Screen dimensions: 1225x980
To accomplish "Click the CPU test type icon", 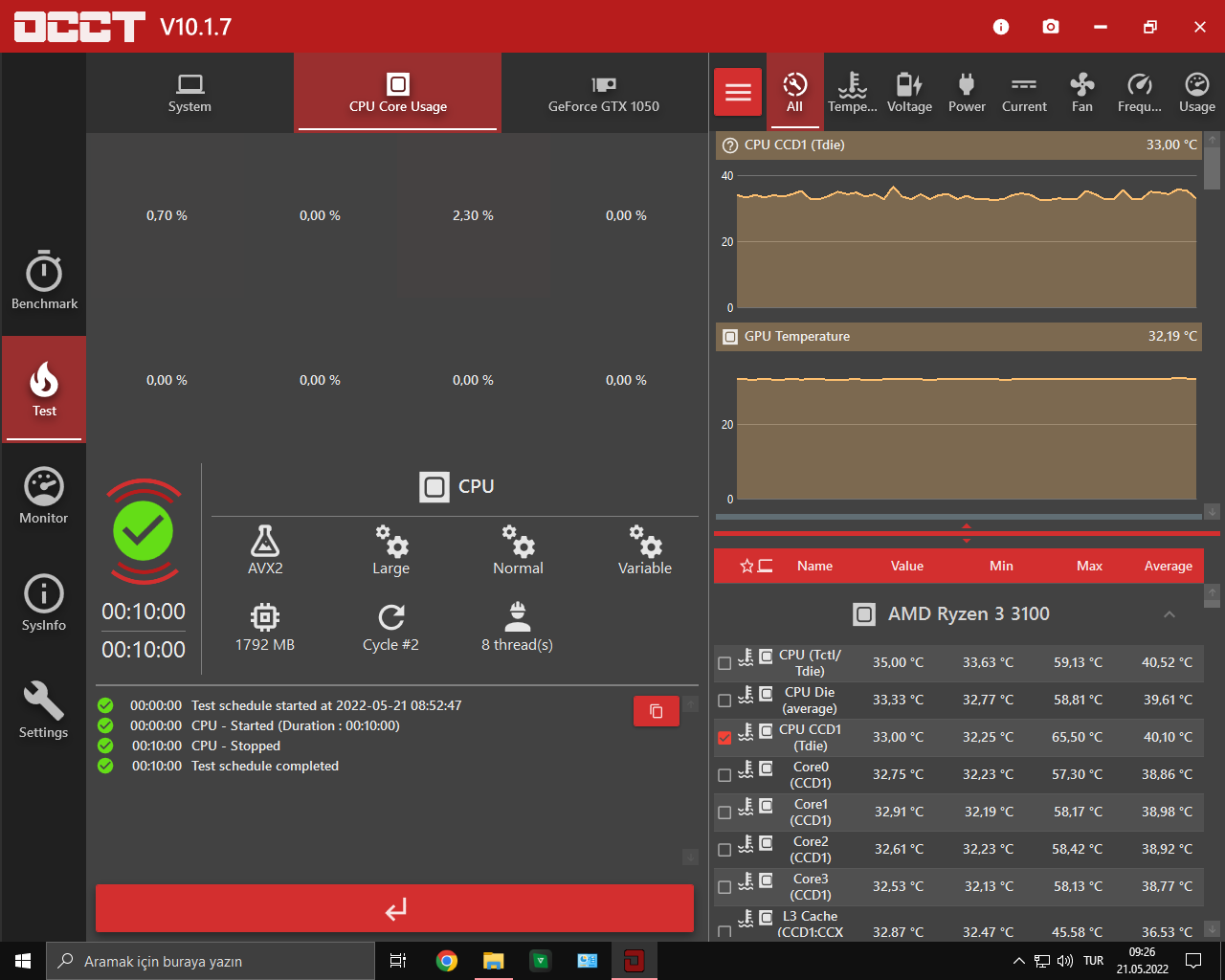I will [434, 486].
